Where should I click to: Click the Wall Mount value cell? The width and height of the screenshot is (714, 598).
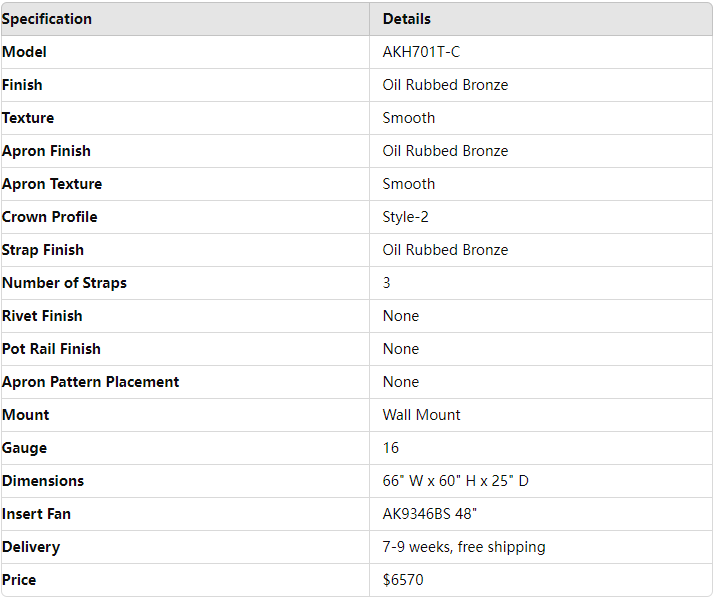[422, 415]
